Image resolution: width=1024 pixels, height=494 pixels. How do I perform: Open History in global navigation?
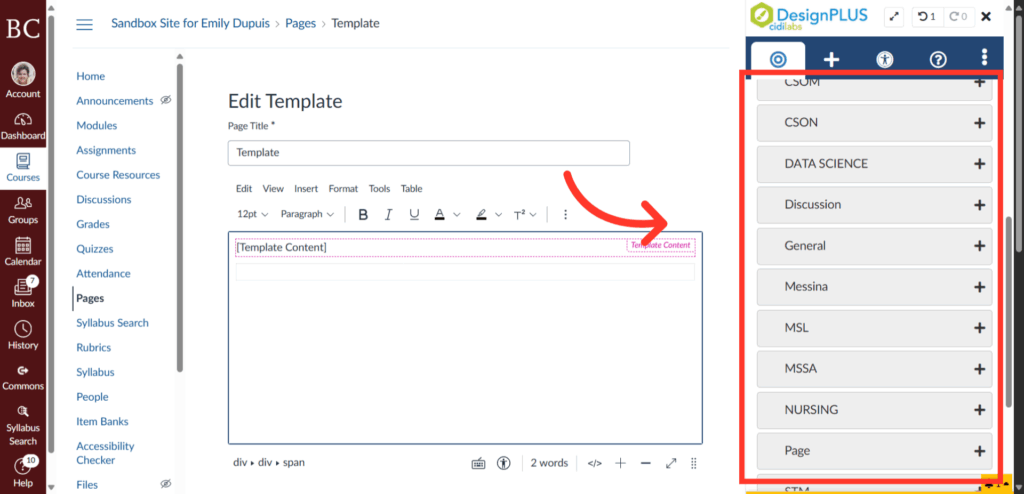click(23, 335)
